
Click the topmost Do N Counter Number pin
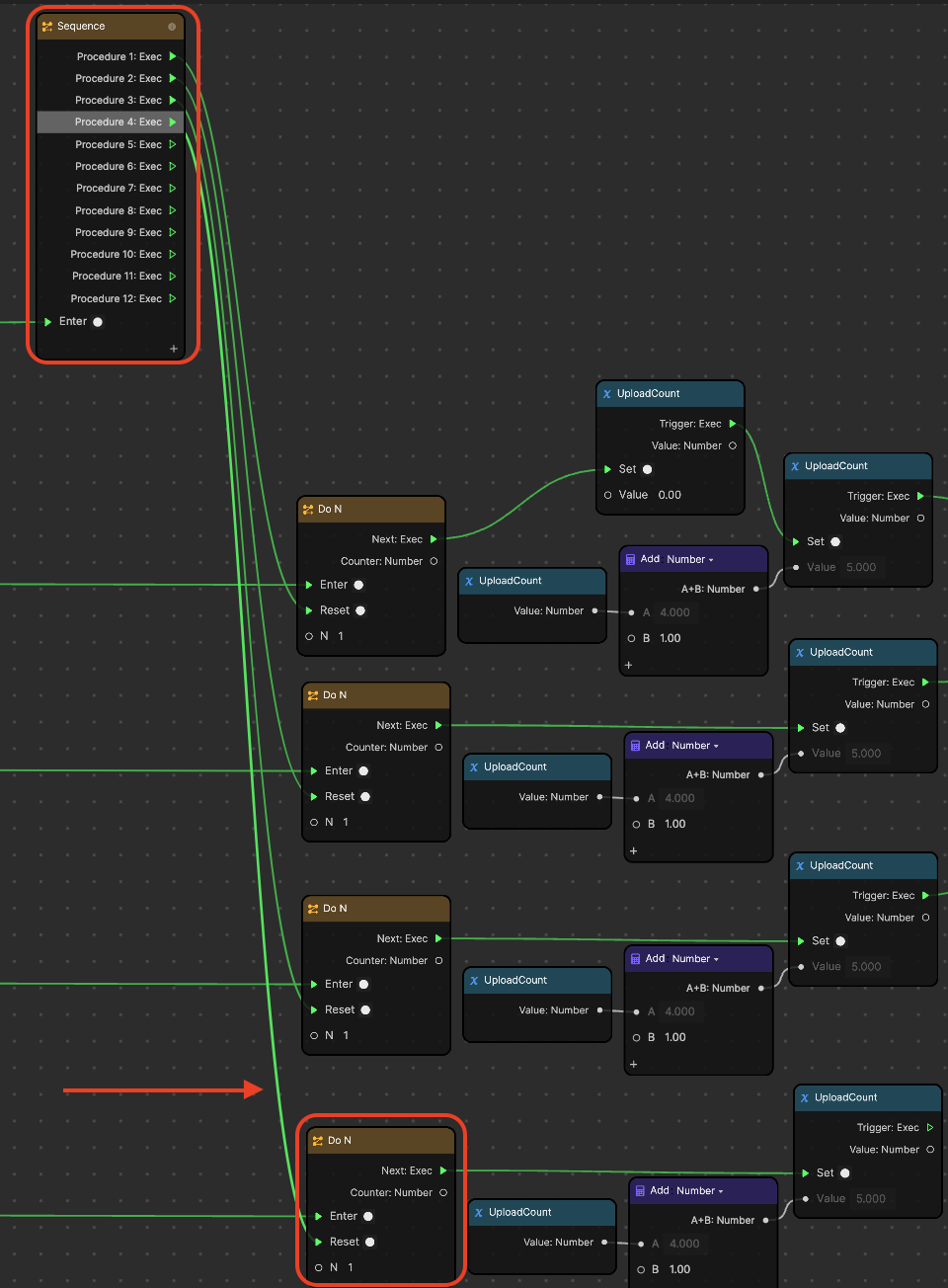(434, 561)
